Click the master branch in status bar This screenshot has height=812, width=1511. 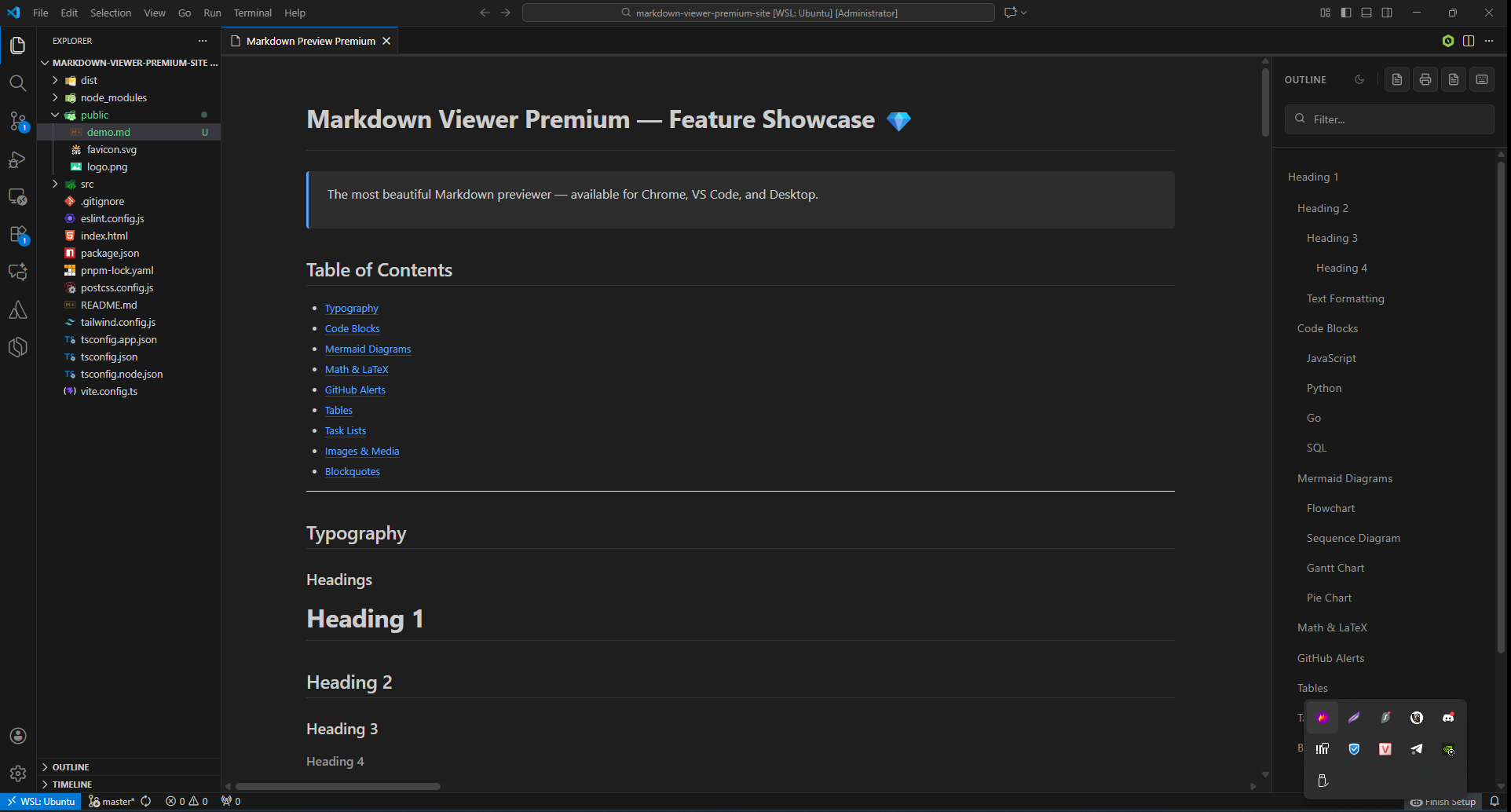[x=112, y=802]
